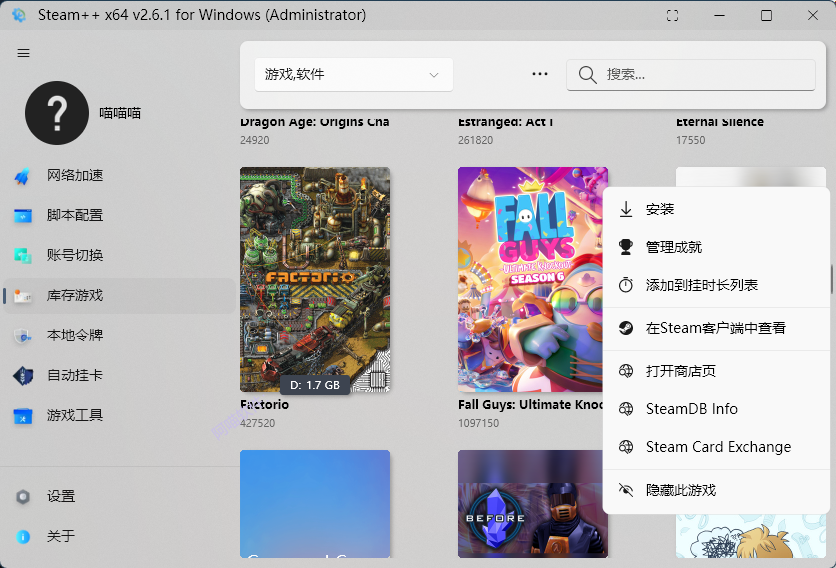This screenshot has height=568, width=836.
Task: Select Steam Card Exchange menu entry
Action: 716,446
